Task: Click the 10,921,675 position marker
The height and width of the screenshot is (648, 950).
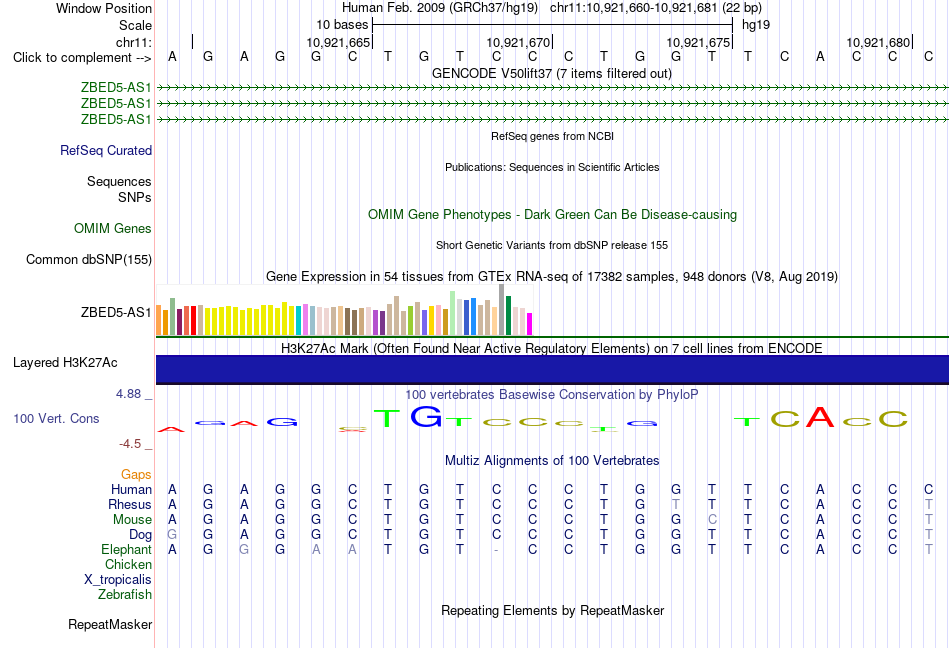Action: [698, 42]
